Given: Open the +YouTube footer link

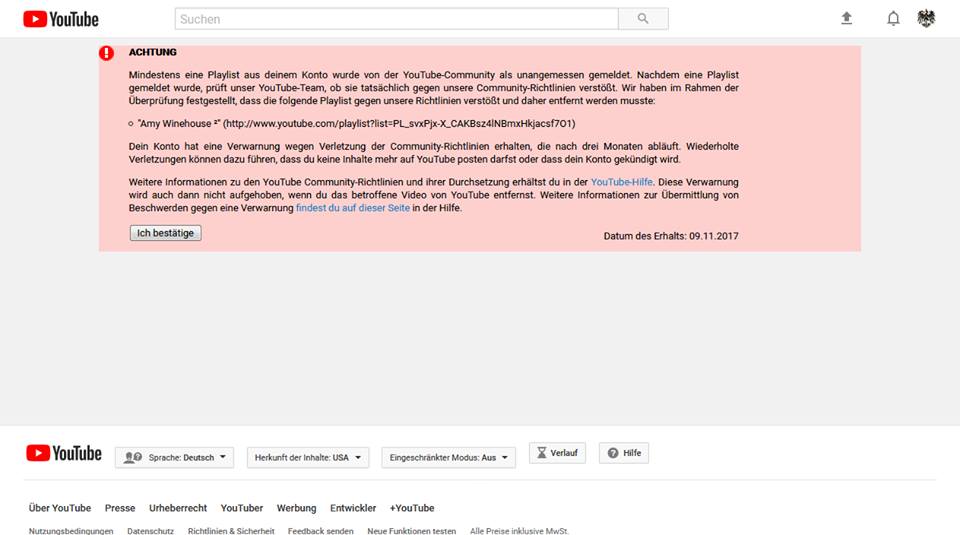Looking at the screenshot, I should pos(412,508).
